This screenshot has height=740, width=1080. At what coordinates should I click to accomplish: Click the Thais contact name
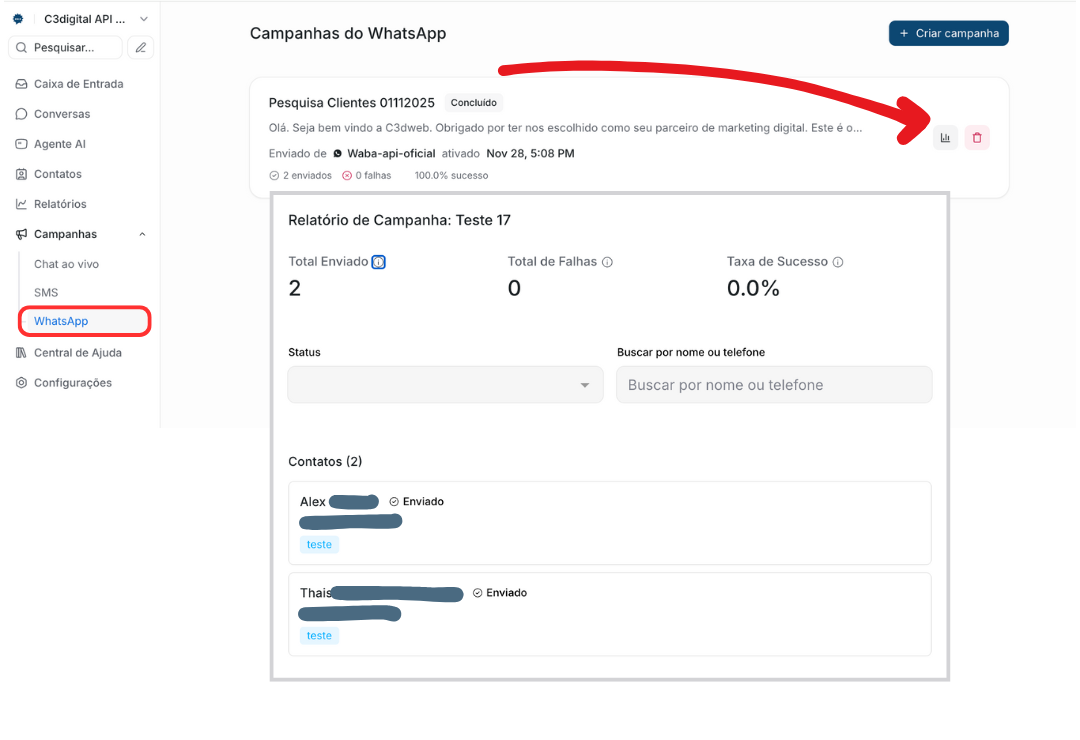[315, 593]
